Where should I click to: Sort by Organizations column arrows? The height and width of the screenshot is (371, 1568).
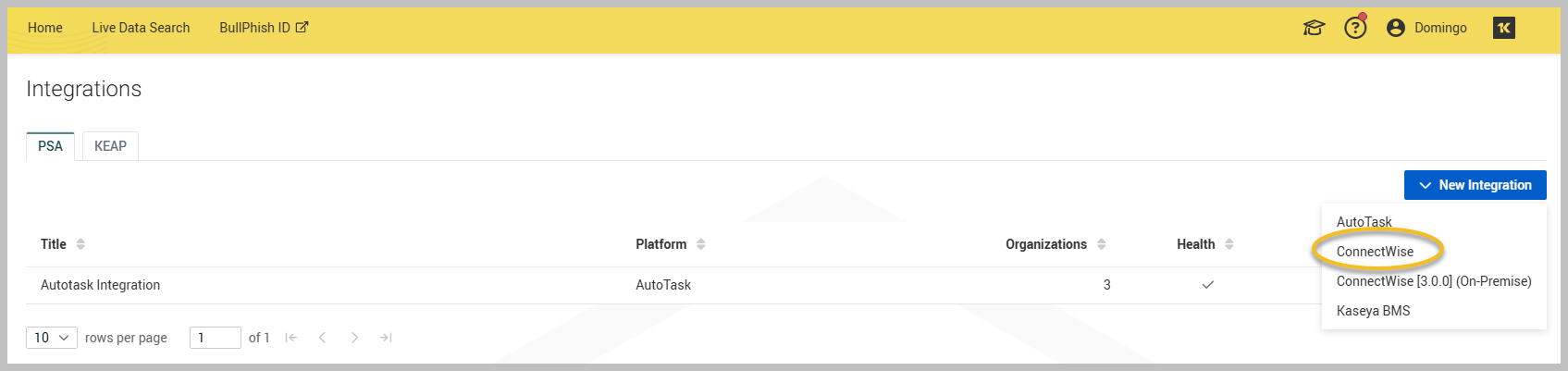click(x=1102, y=244)
